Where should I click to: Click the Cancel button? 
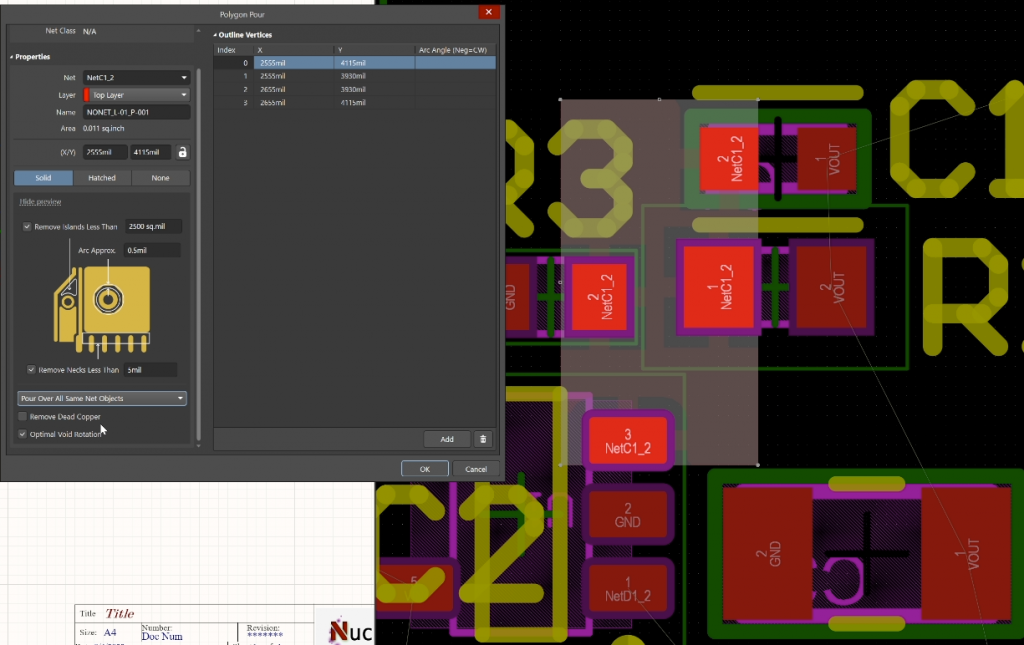click(475, 469)
